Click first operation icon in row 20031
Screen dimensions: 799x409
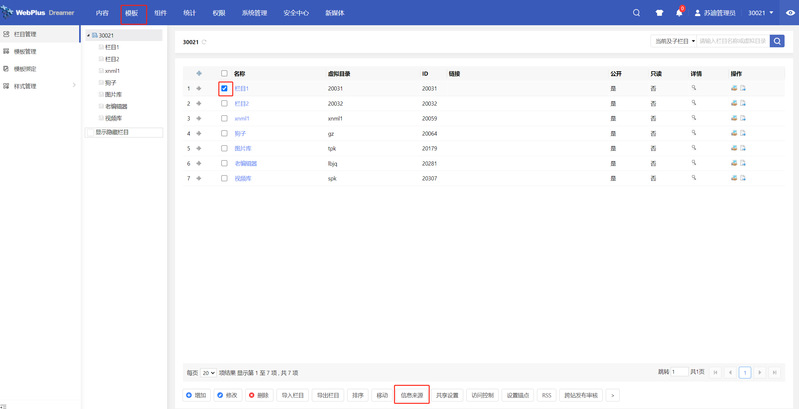[734, 88]
